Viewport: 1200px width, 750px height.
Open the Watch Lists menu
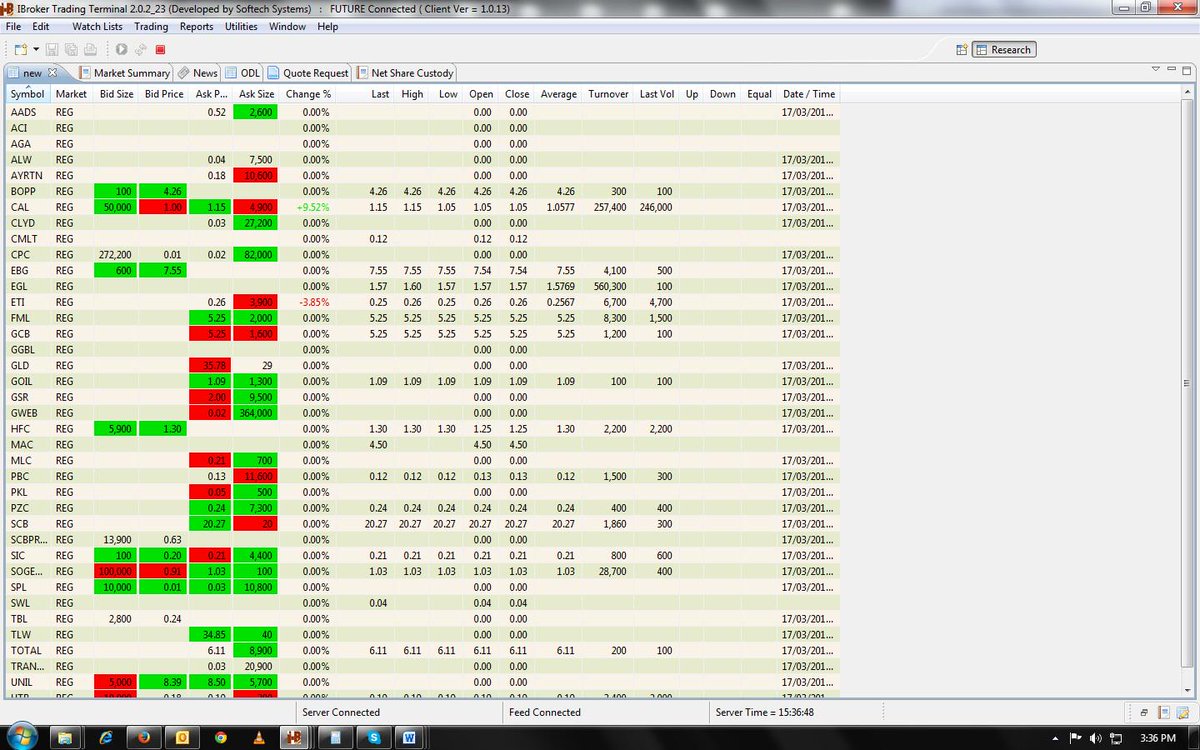pos(97,27)
